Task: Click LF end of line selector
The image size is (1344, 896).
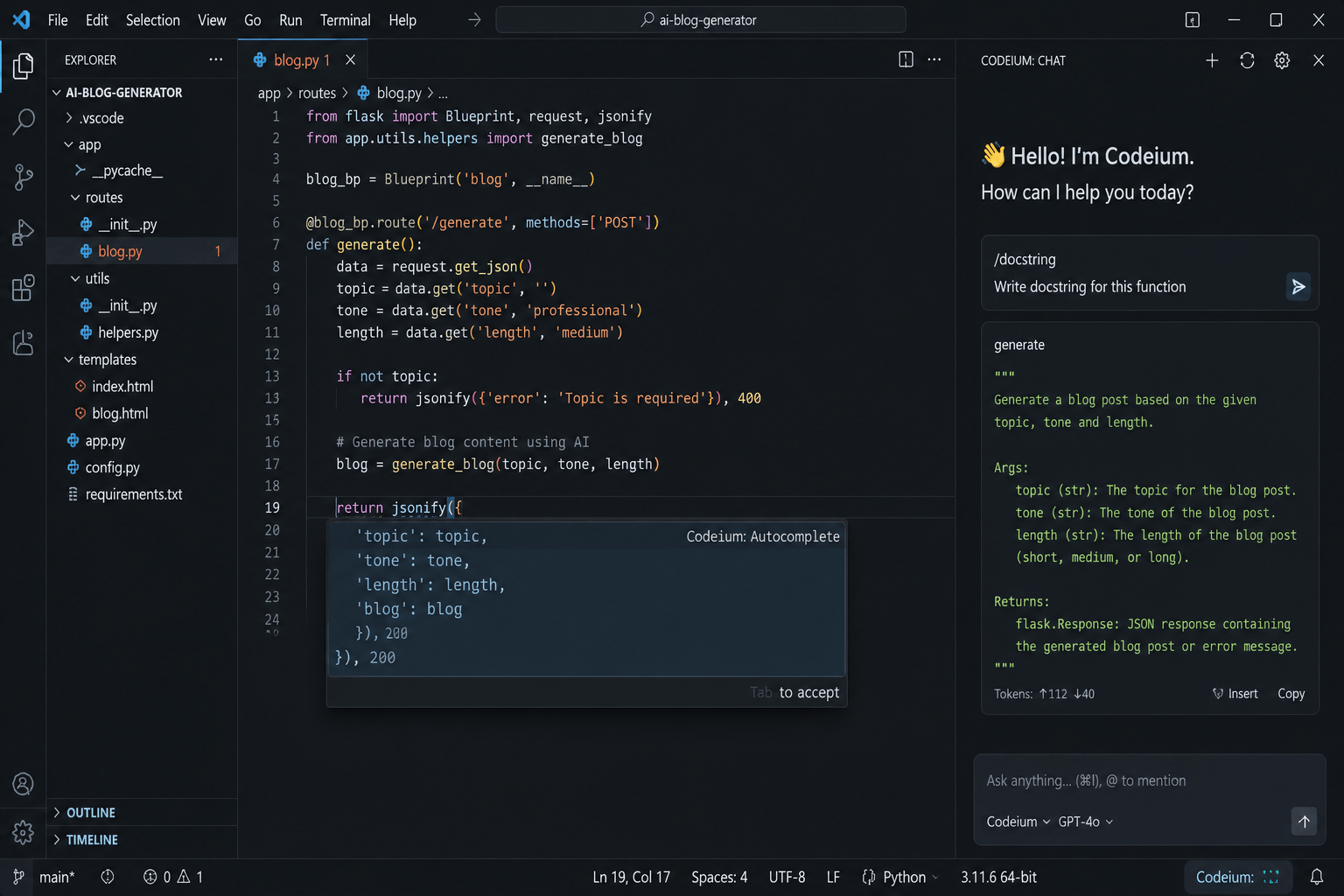Action: point(833,877)
